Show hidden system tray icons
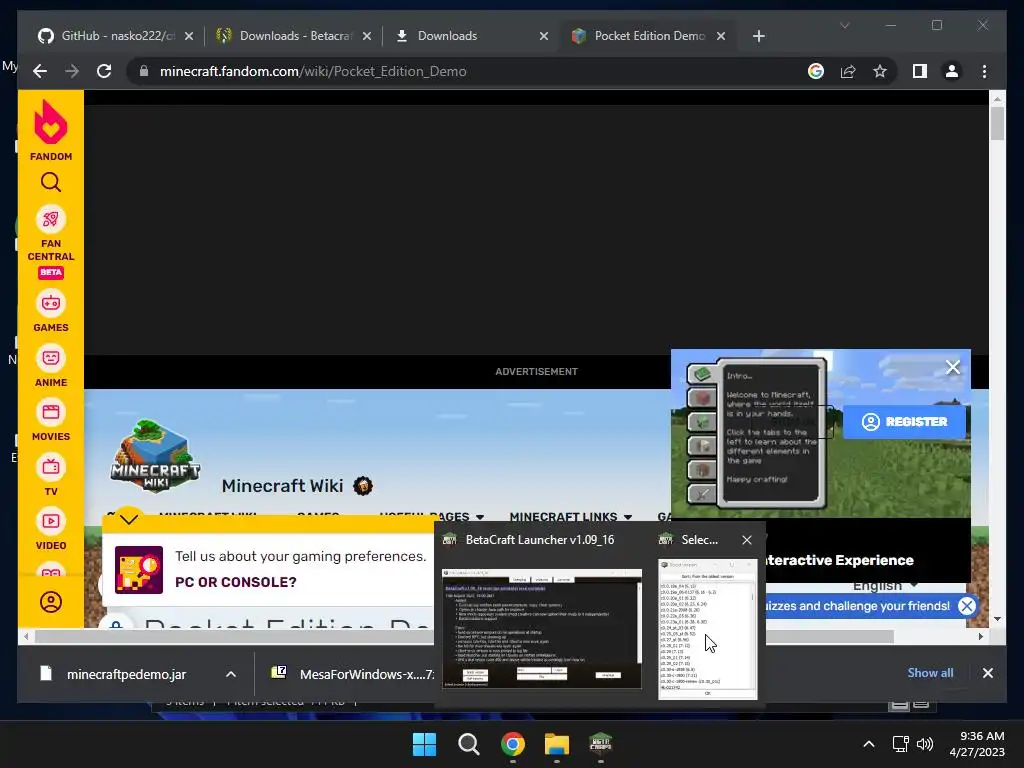 point(869,744)
